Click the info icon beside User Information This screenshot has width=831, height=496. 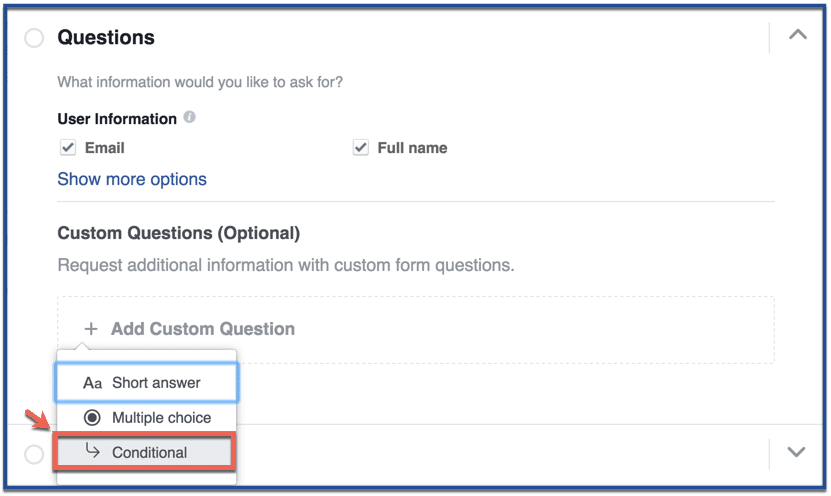click(190, 118)
